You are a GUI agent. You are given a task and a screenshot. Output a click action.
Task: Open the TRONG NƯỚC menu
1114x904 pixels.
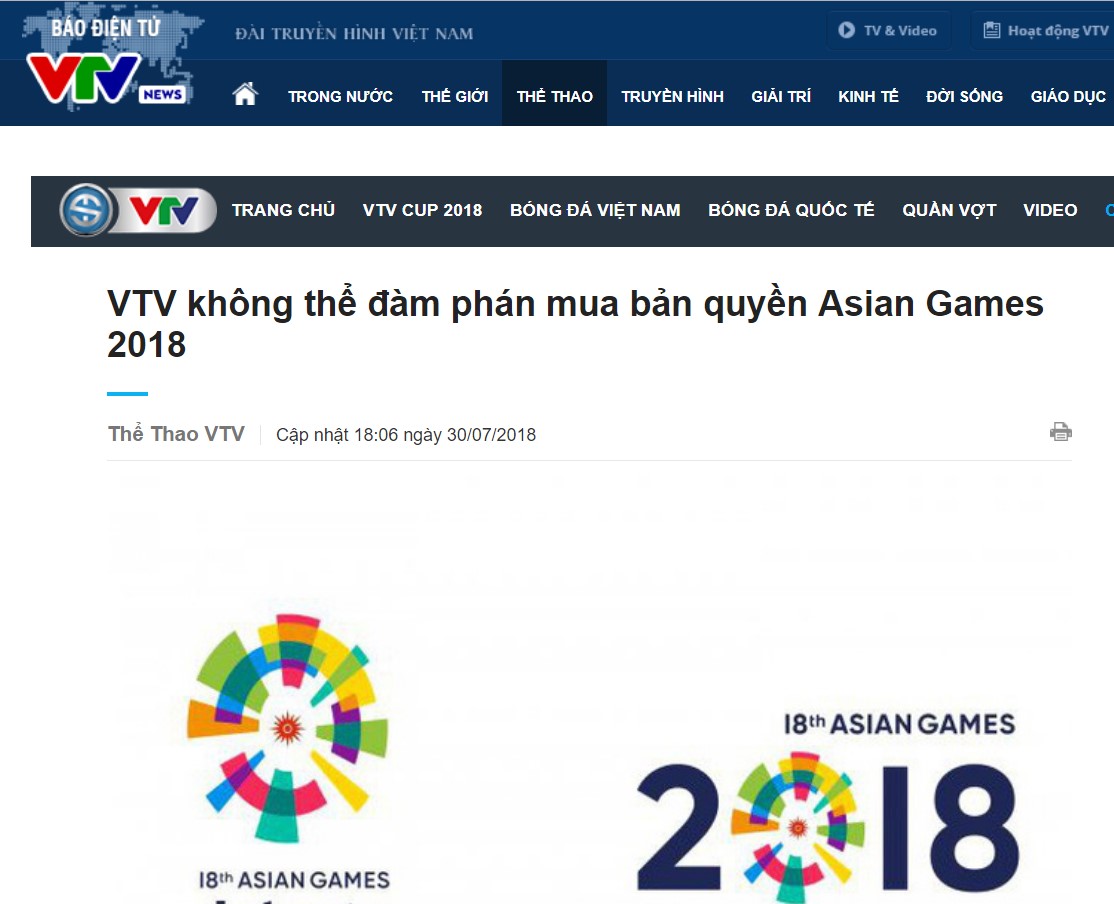[340, 96]
